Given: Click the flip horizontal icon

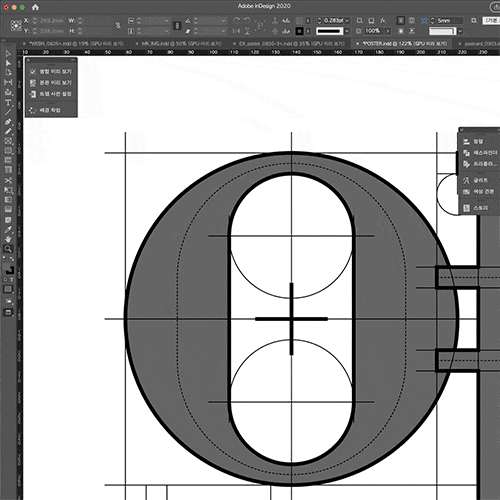Looking at the screenshot, I should click(236, 31).
